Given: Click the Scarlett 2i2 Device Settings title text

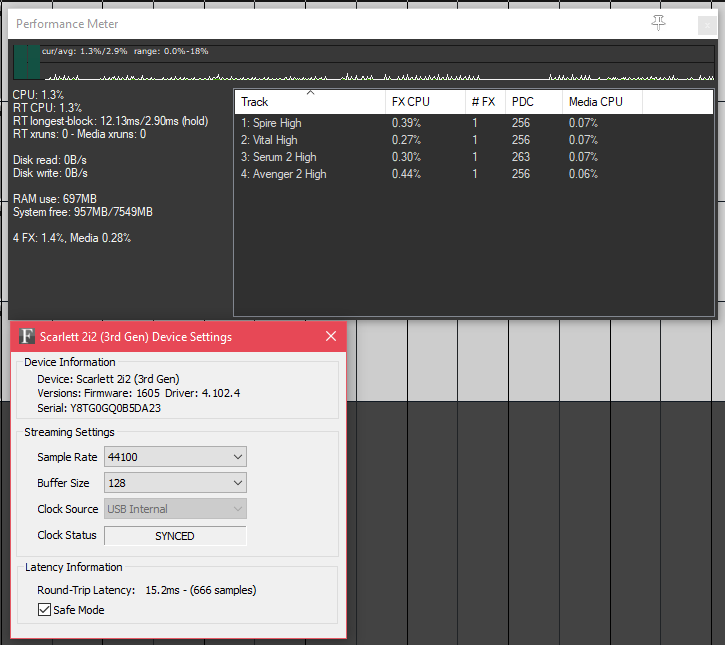Looking at the screenshot, I should click(136, 337).
